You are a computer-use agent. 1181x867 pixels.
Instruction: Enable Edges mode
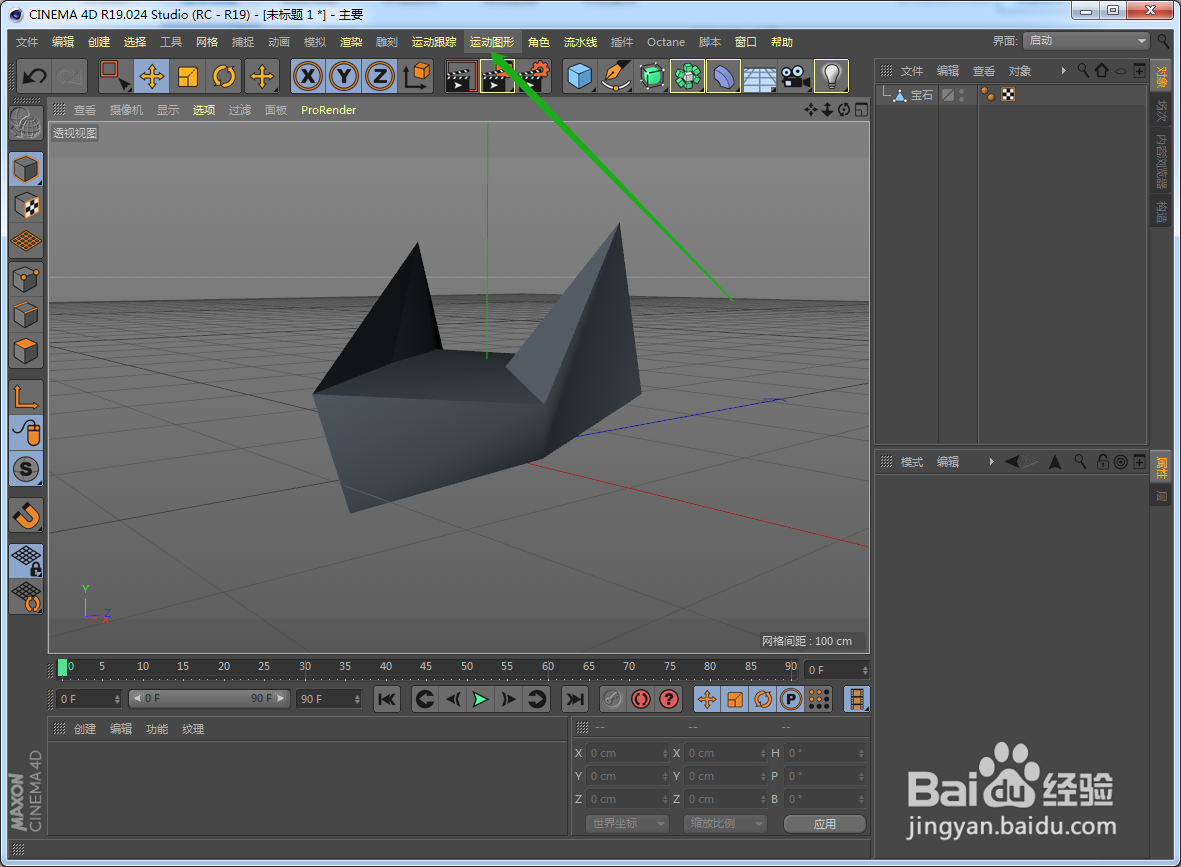tap(26, 316)
